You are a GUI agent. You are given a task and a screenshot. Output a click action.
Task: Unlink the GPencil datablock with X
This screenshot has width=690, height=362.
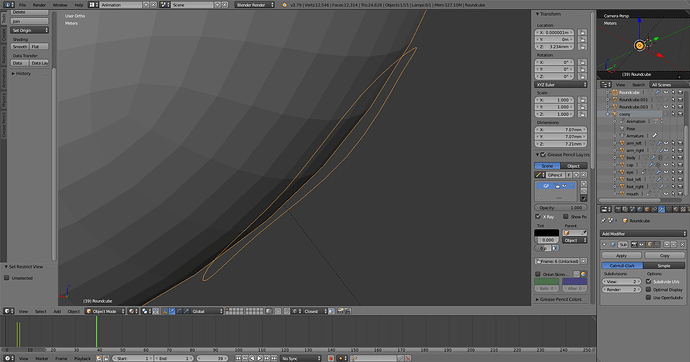584,175
